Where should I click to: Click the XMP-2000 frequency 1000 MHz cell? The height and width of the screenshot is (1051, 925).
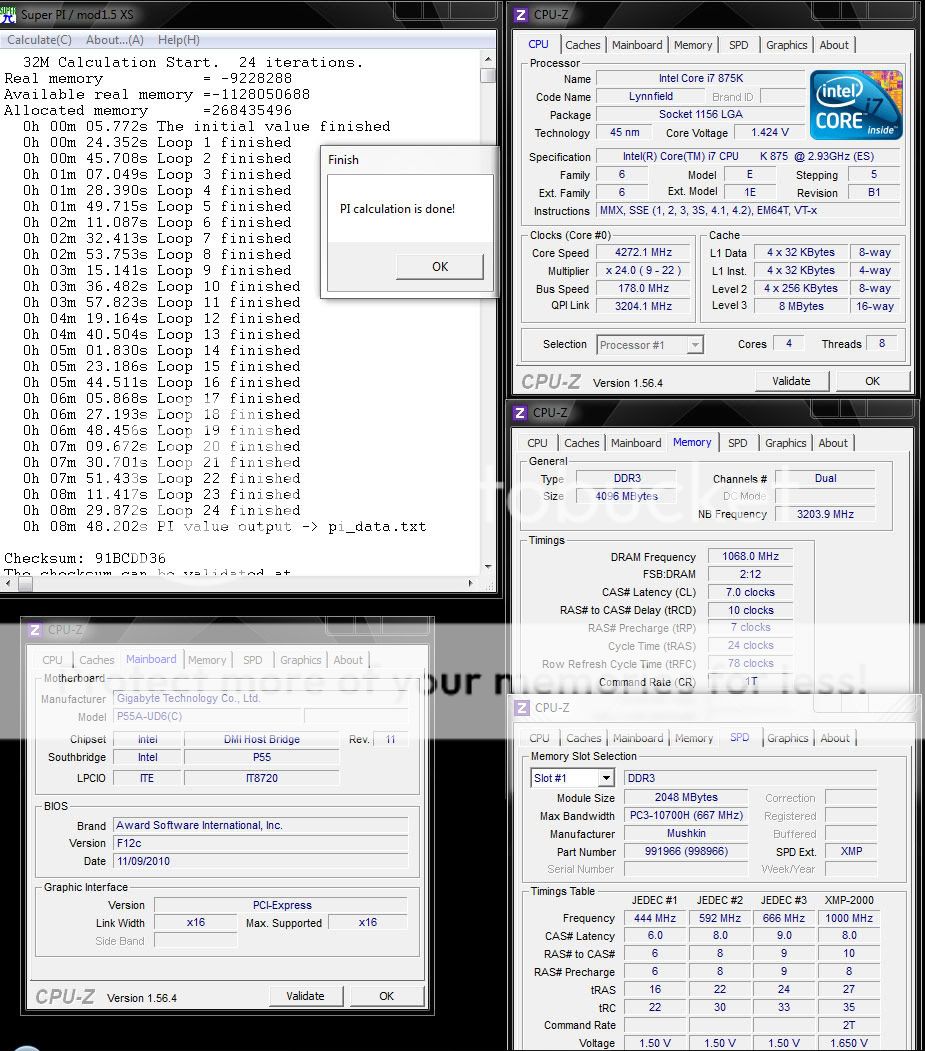(849, 918)
